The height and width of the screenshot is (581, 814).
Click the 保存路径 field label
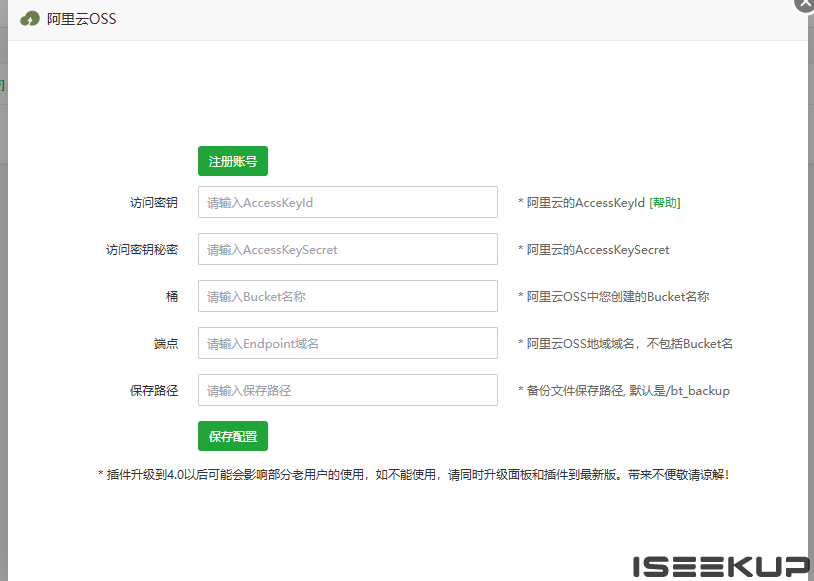(154, 390)
